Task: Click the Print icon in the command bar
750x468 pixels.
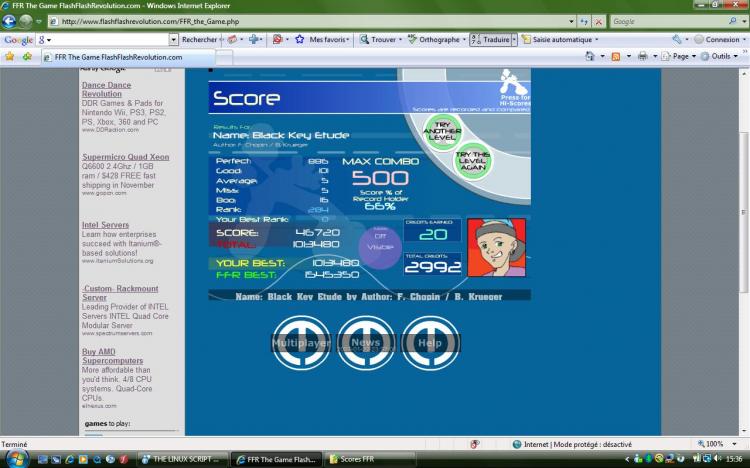Action: 643,56
